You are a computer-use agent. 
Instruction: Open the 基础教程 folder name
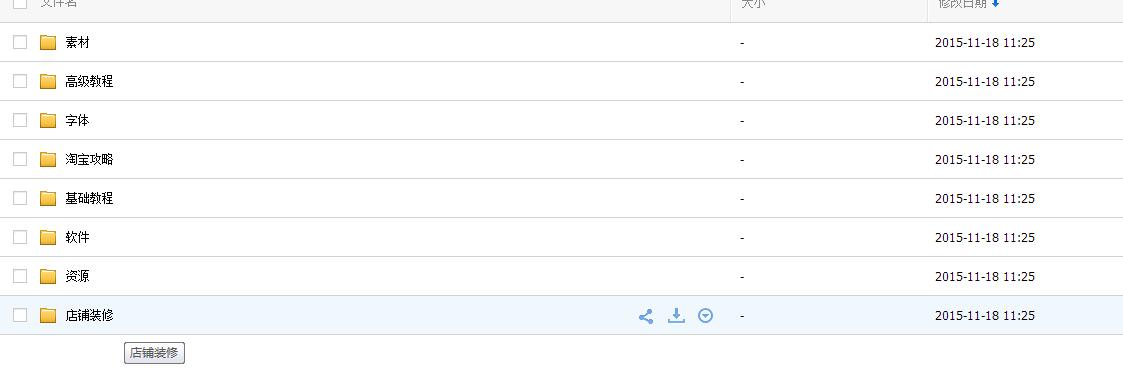point(89,198)
